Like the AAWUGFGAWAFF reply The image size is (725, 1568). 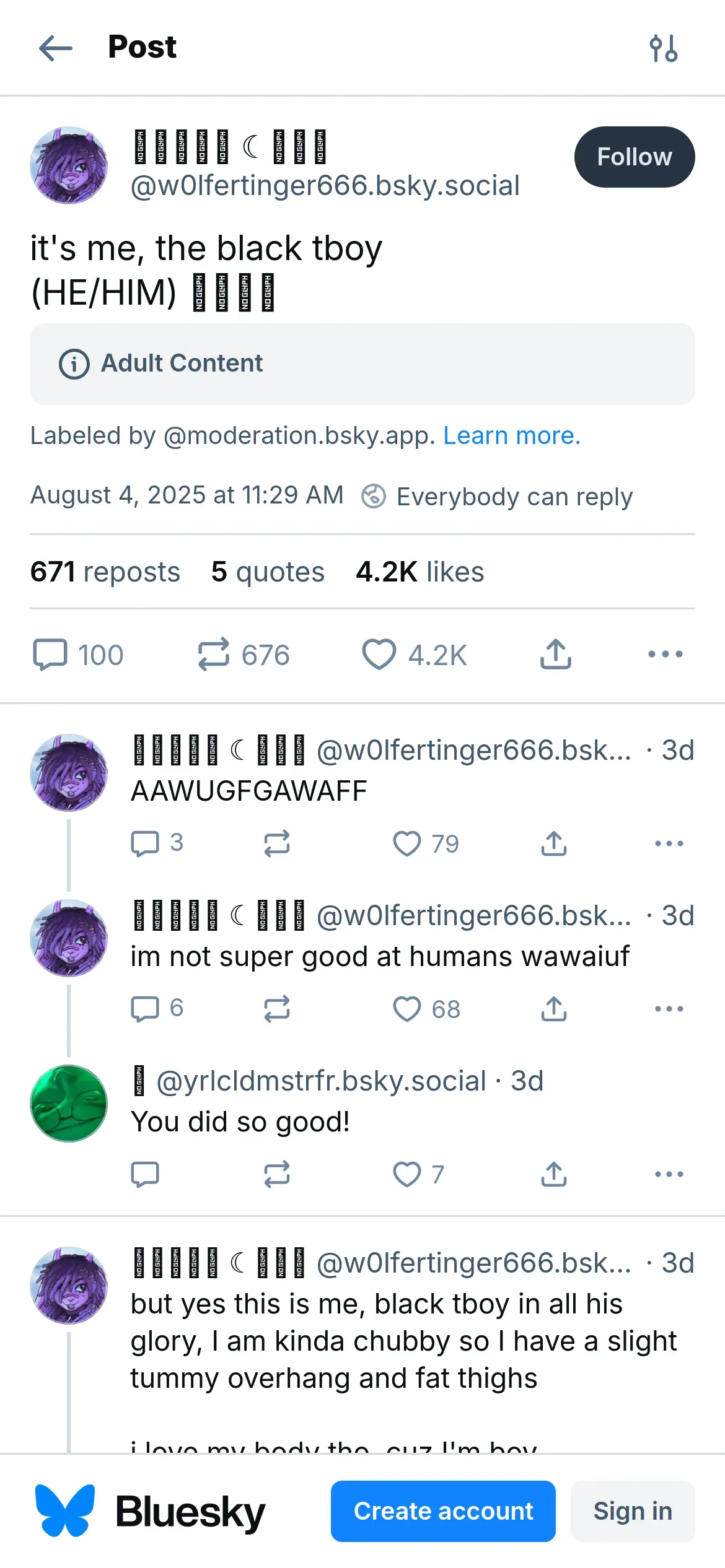click(407, 843)
